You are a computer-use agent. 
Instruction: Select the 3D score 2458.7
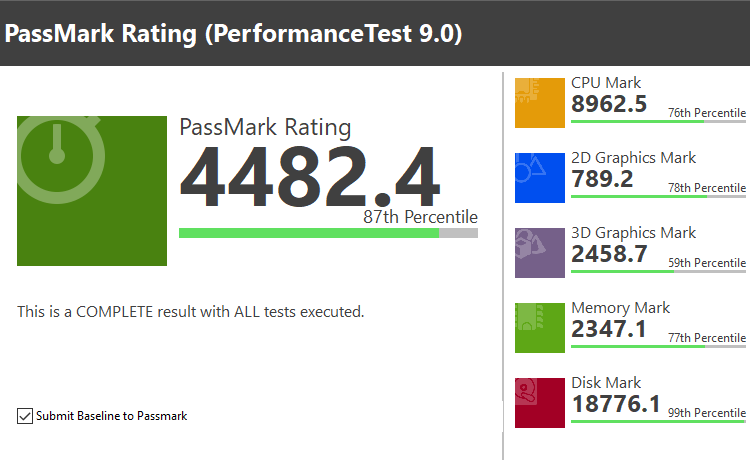(609, 254)
